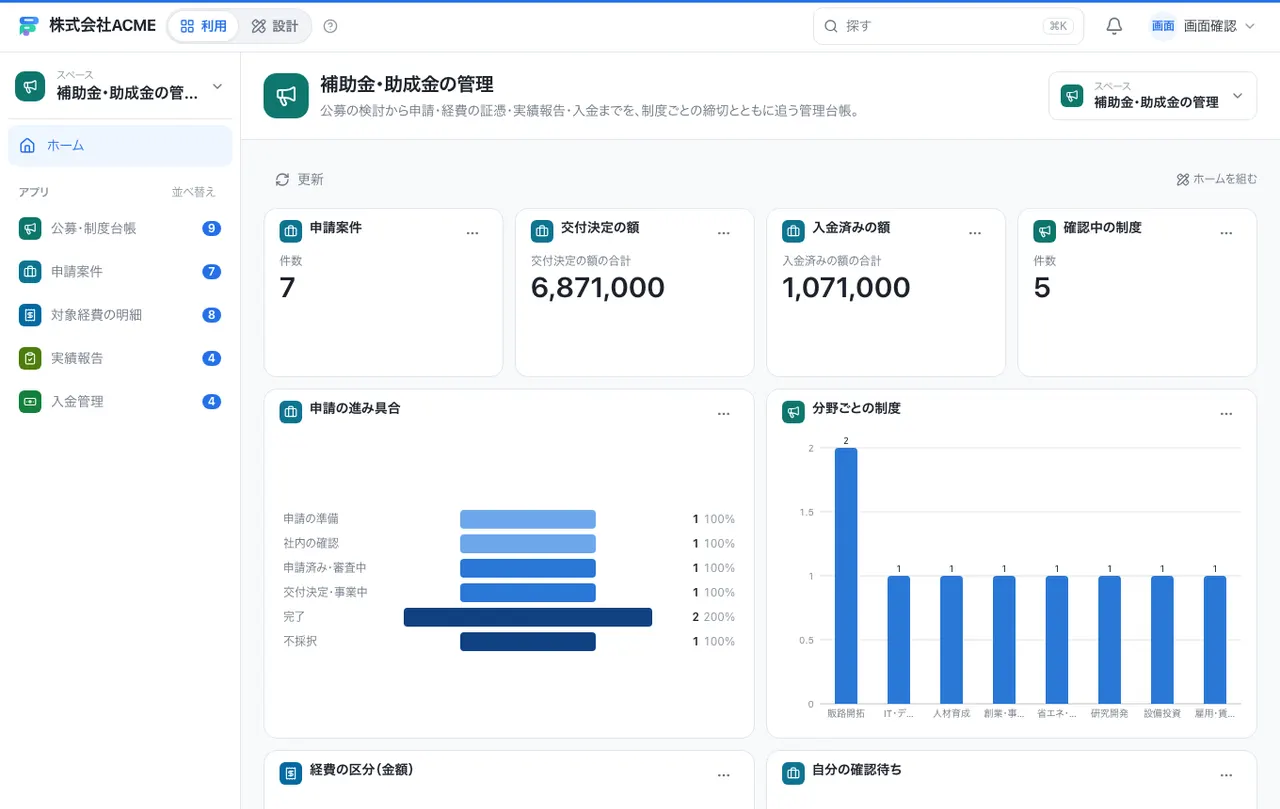Image resolution: width=1280 pixels, height=809 pixels.
Task: Open 対象経費の明細 app
Action: click(120, 315)
